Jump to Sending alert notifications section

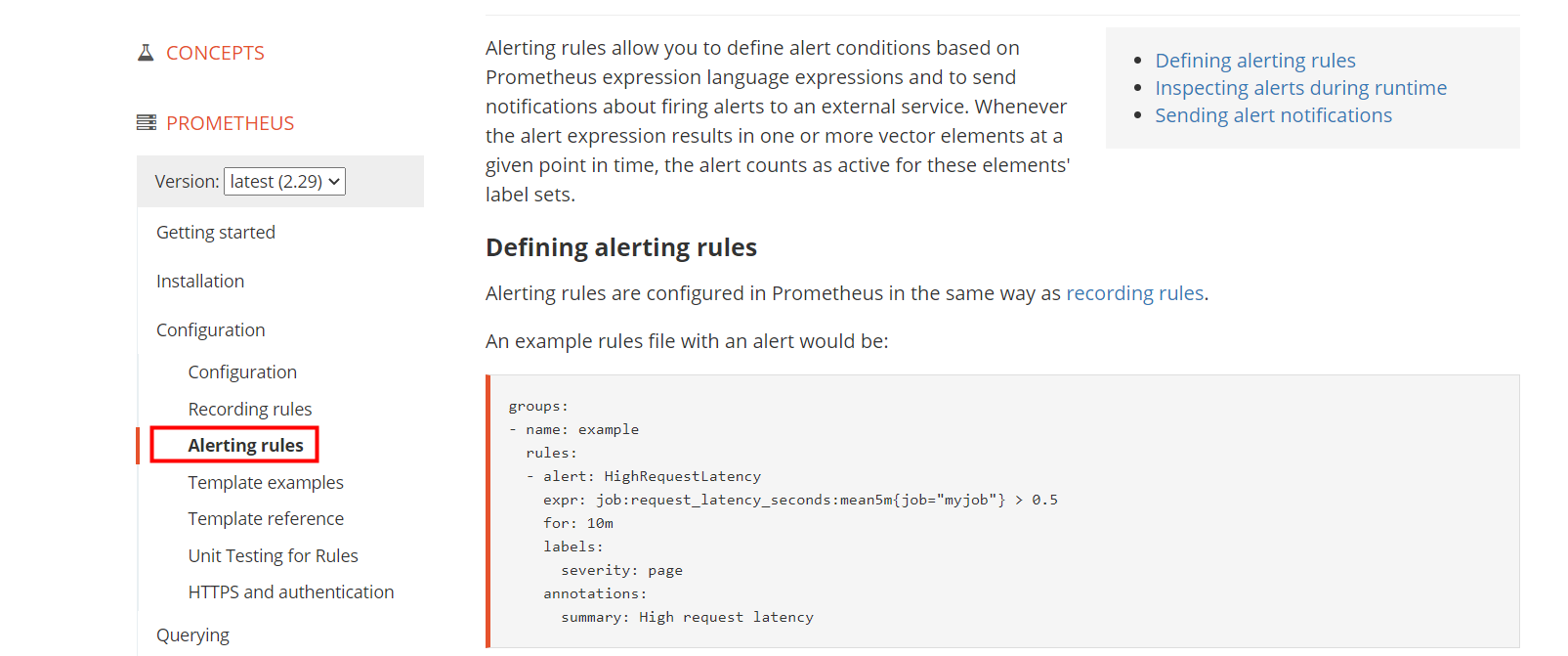pos(1273,115)
